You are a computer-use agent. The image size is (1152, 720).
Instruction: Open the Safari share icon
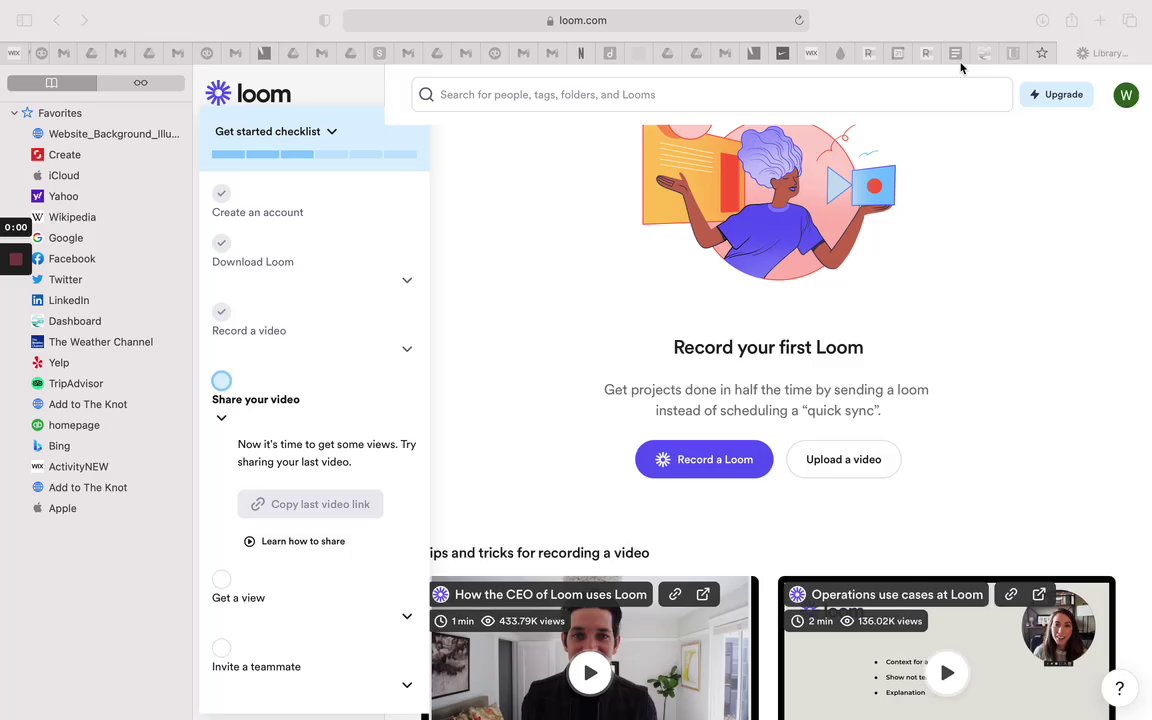tap(1072, 21)
